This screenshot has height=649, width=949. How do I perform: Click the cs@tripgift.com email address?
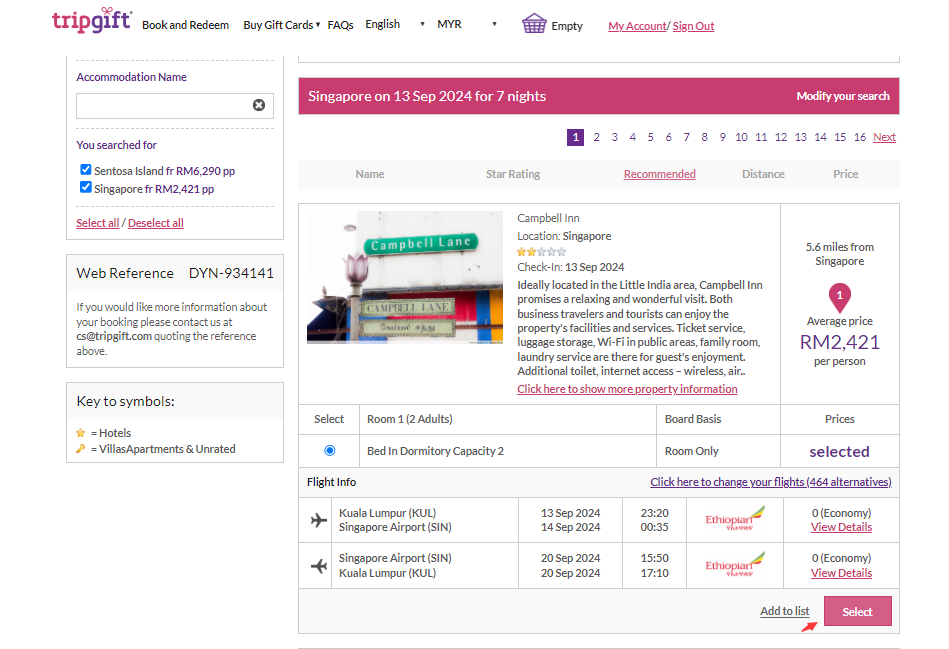click(x=114, y=336)
